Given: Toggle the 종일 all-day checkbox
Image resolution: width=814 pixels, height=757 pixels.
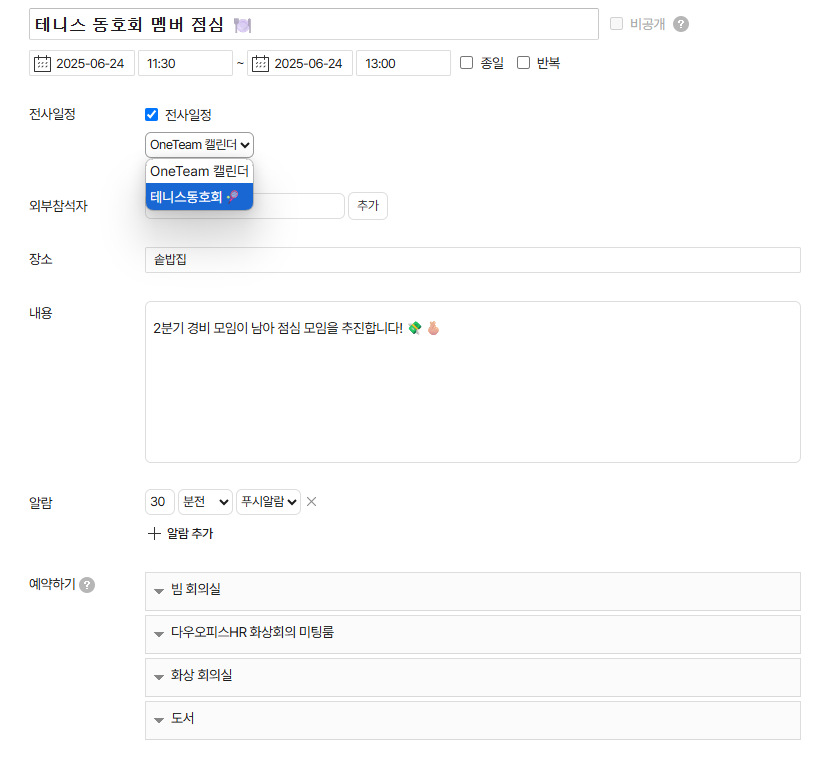Looking at the screenshot, I should (467, 63).
